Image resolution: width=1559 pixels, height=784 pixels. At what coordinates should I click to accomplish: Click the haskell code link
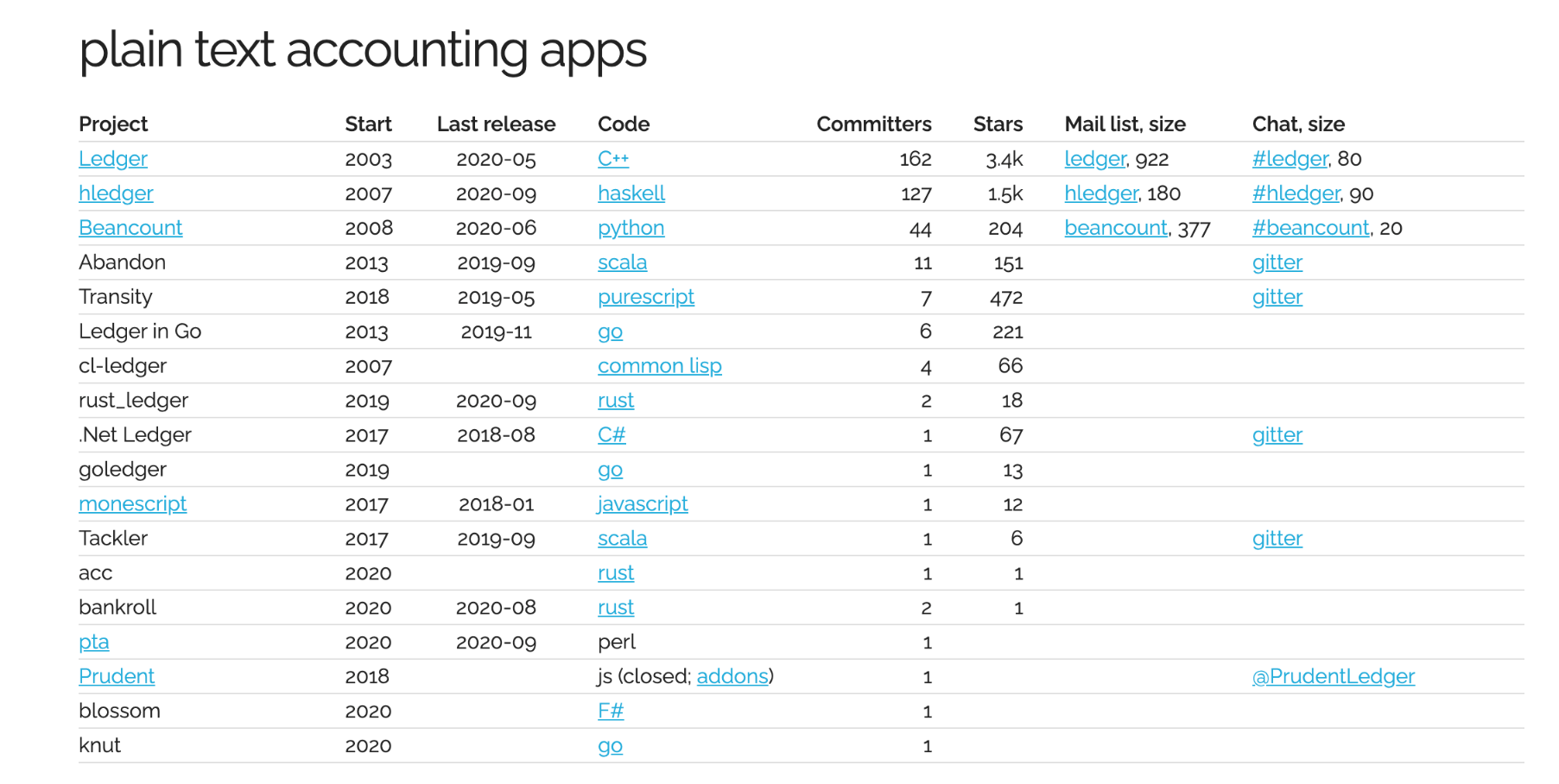click(x=631, y=193)
